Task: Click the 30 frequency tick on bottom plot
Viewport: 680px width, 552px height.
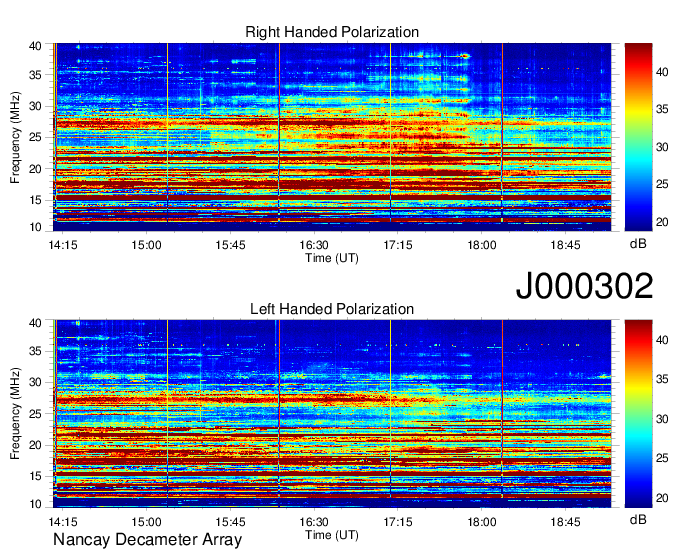Action: tap(35, 382)
